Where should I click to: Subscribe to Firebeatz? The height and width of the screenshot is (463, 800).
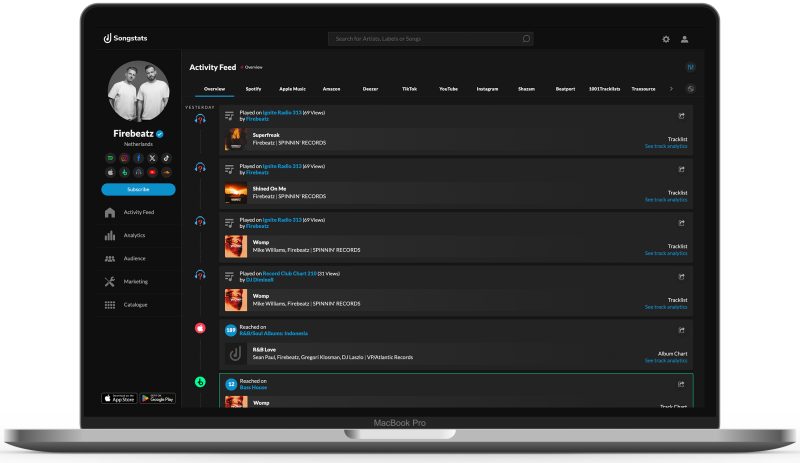138,189
